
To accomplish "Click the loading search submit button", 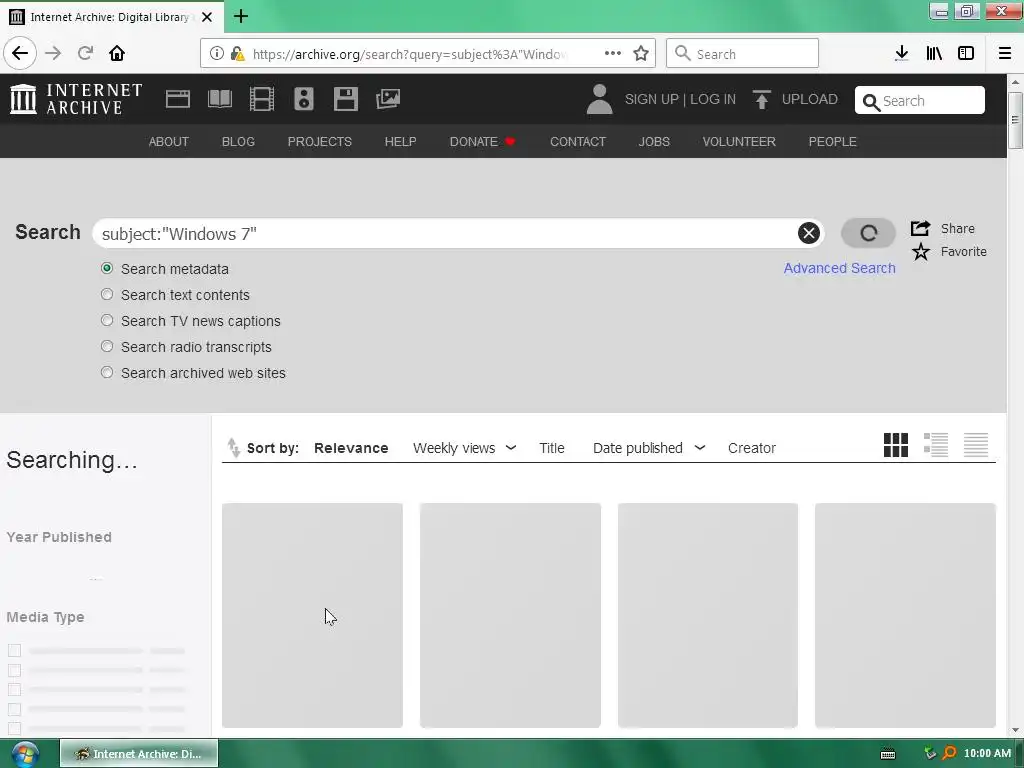I will (x=868, y=233).
